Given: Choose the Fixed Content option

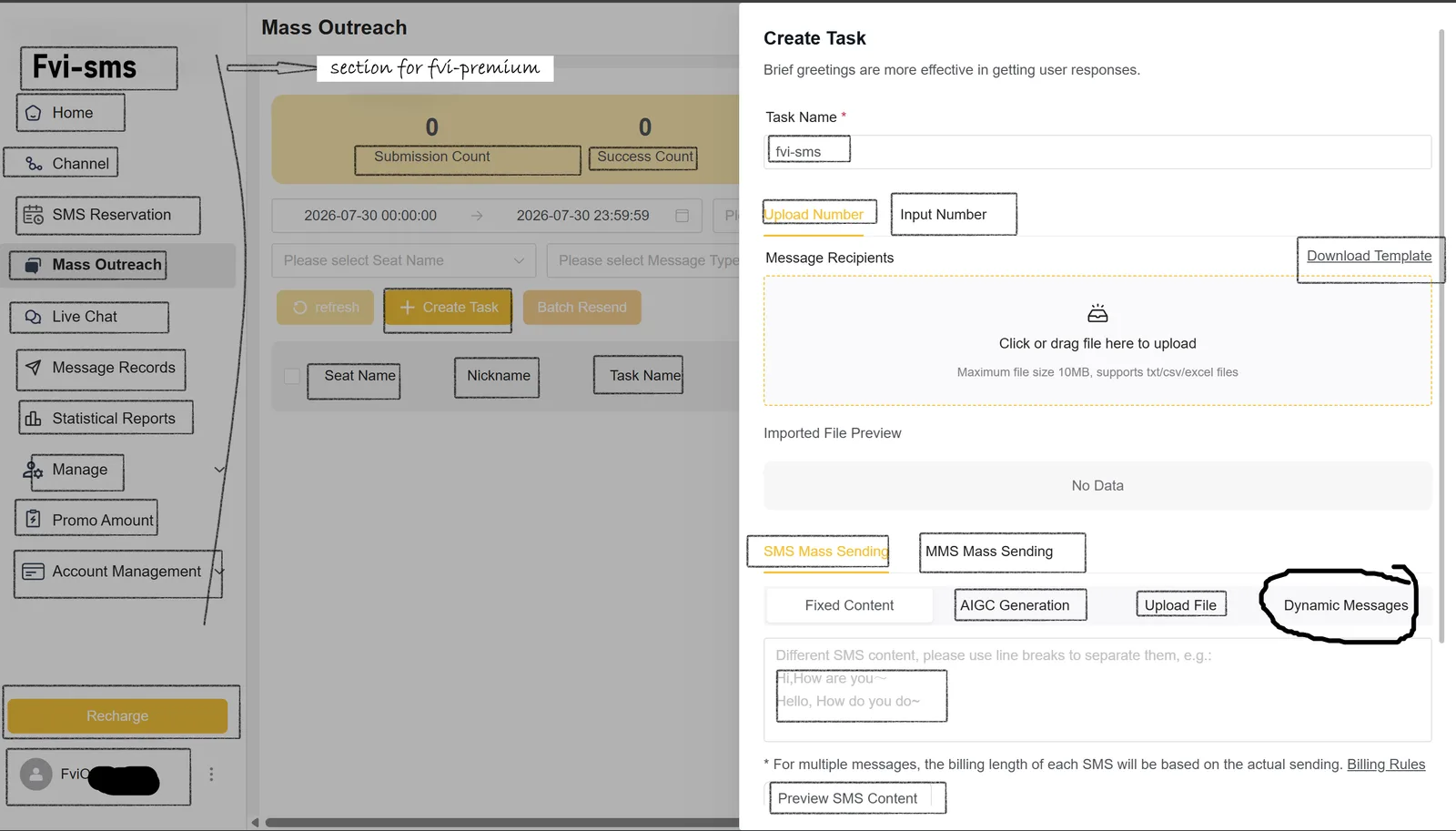Looking at the screenshot, I should tap(849, 605).
